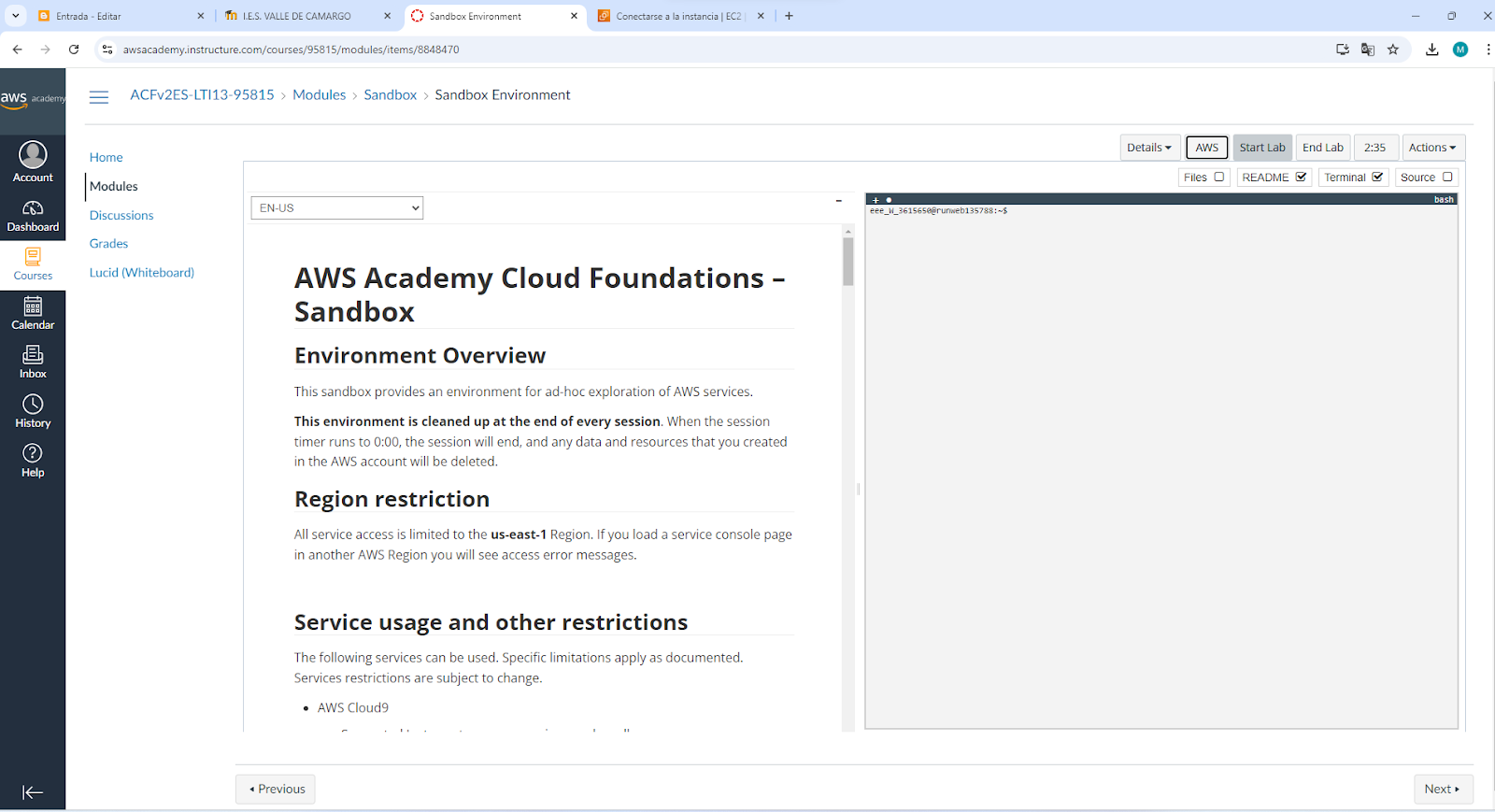Open the tab search dropdown arrow
Screen dimensions: 1495x812
[x=15, y=16]
